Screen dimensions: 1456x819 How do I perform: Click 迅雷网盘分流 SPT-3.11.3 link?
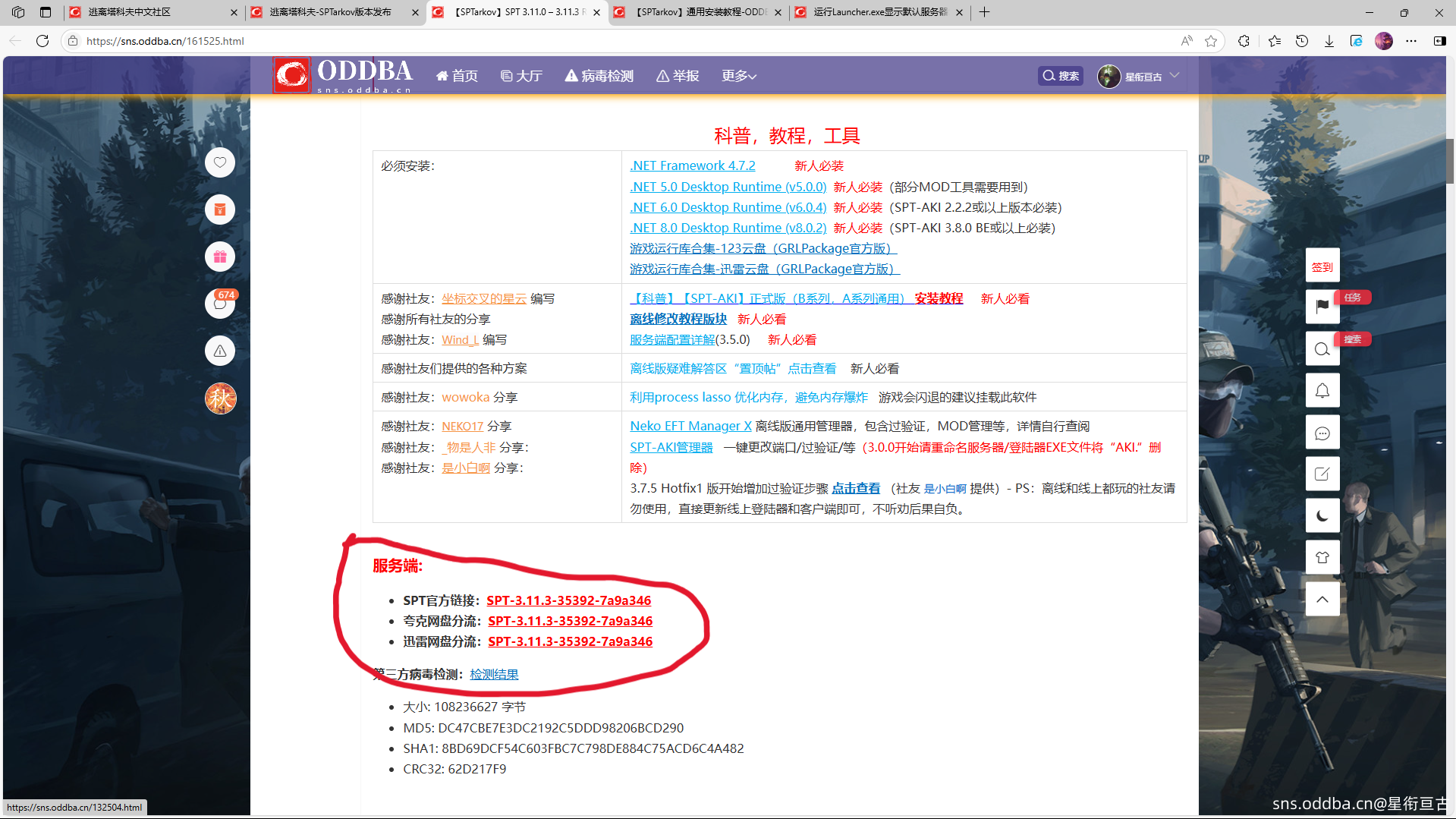(x=570, y=641)
